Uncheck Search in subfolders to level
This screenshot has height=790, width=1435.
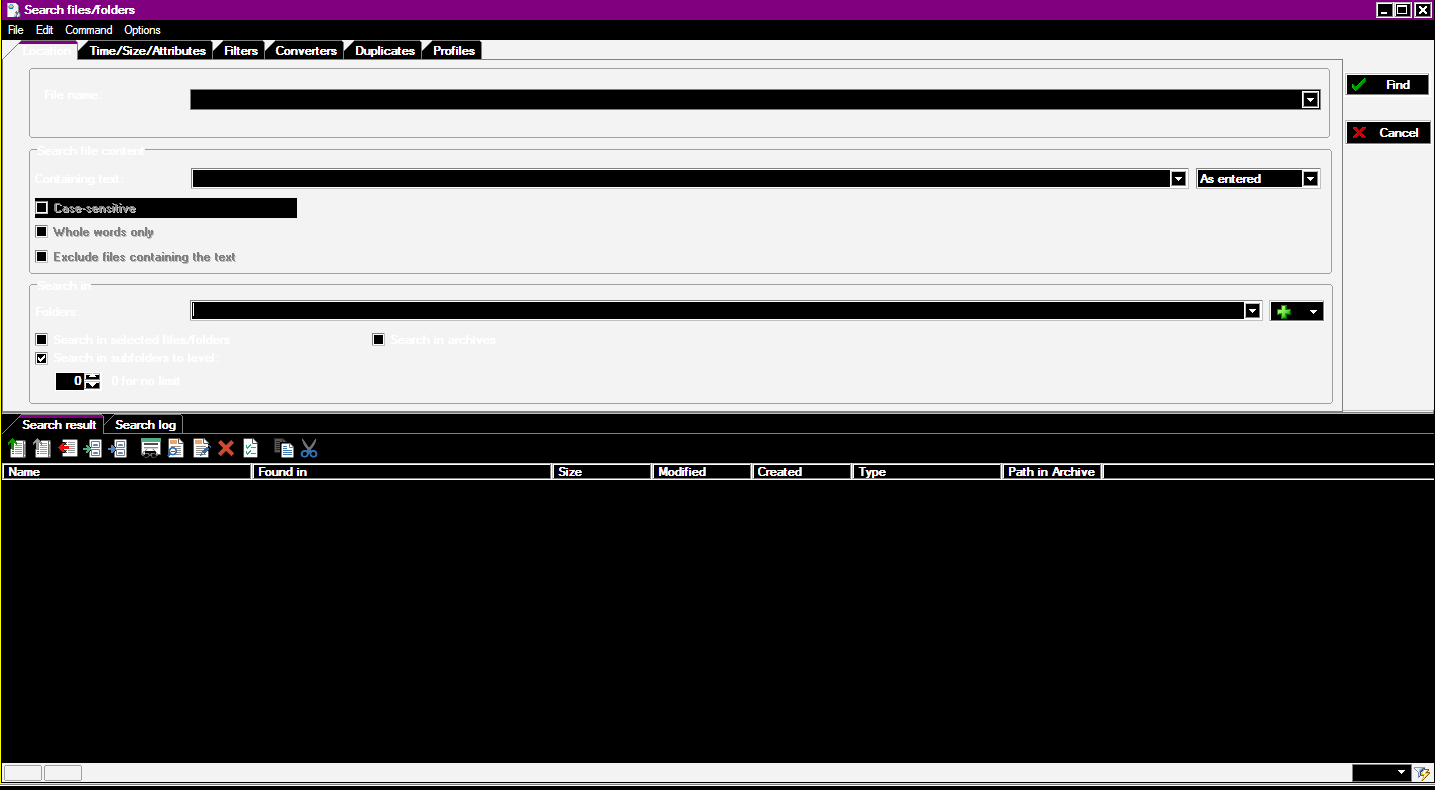[x=42, y=358]
